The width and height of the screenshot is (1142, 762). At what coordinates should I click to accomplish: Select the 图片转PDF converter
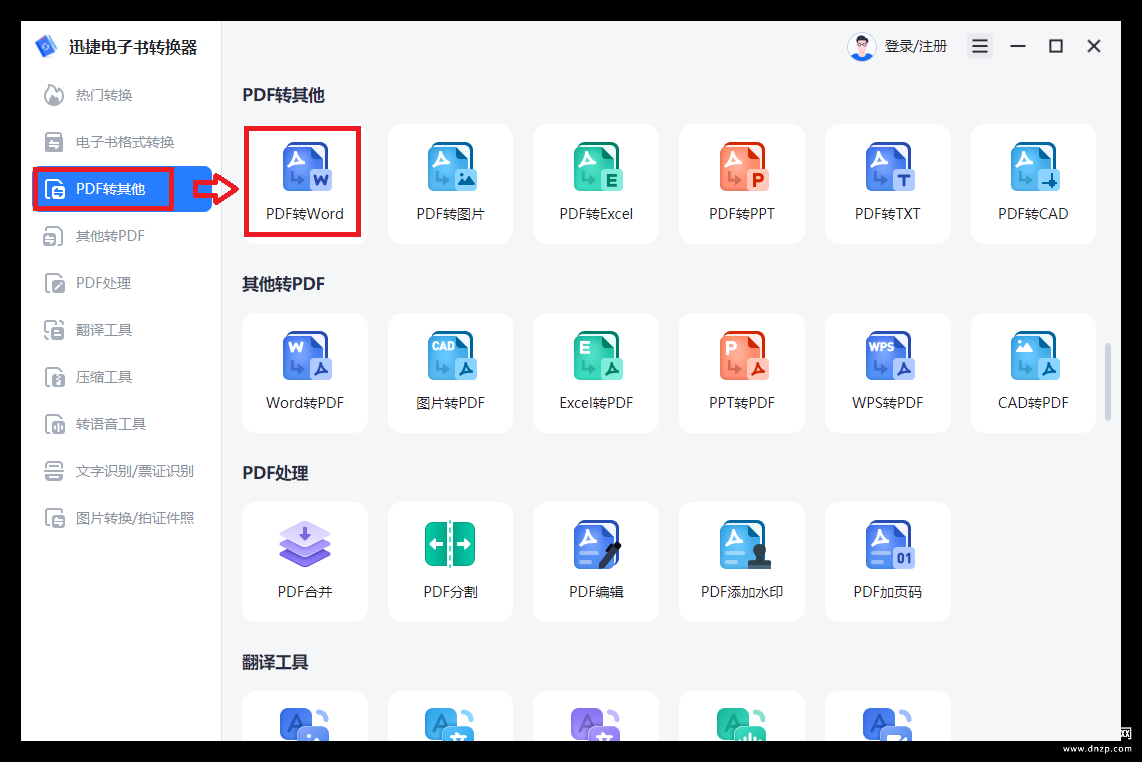(450, 373)
